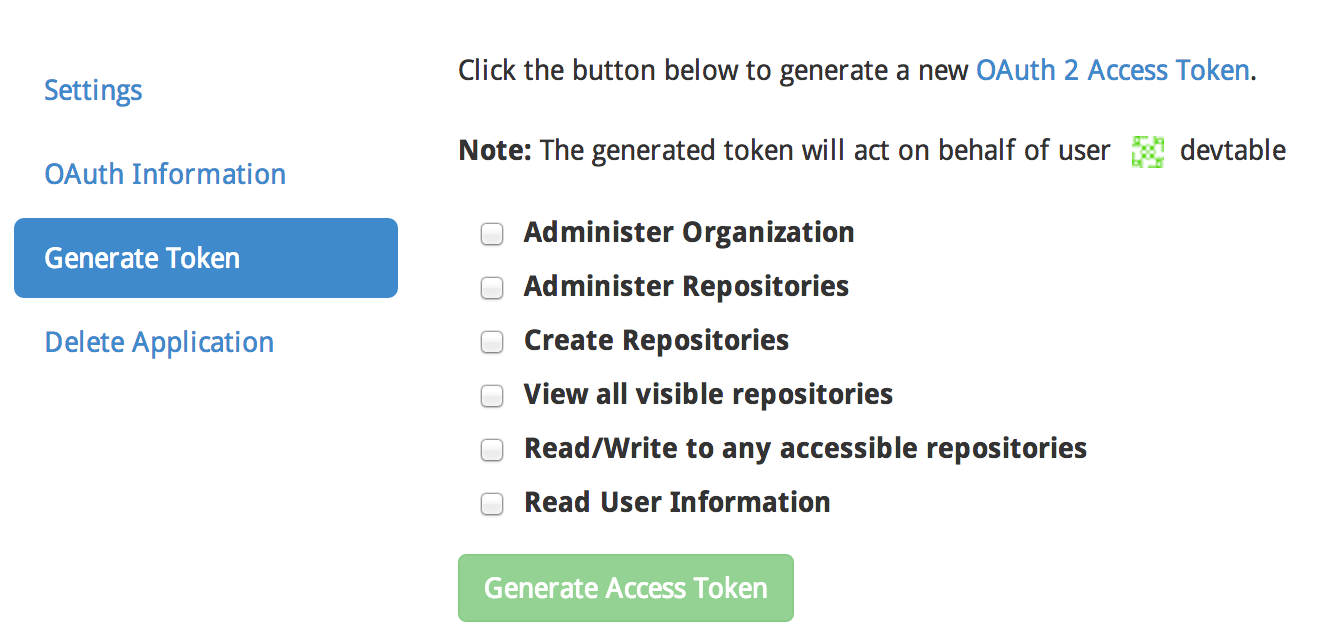
Task: Check Administer Repositories scope
Action: tap(492, 287)
